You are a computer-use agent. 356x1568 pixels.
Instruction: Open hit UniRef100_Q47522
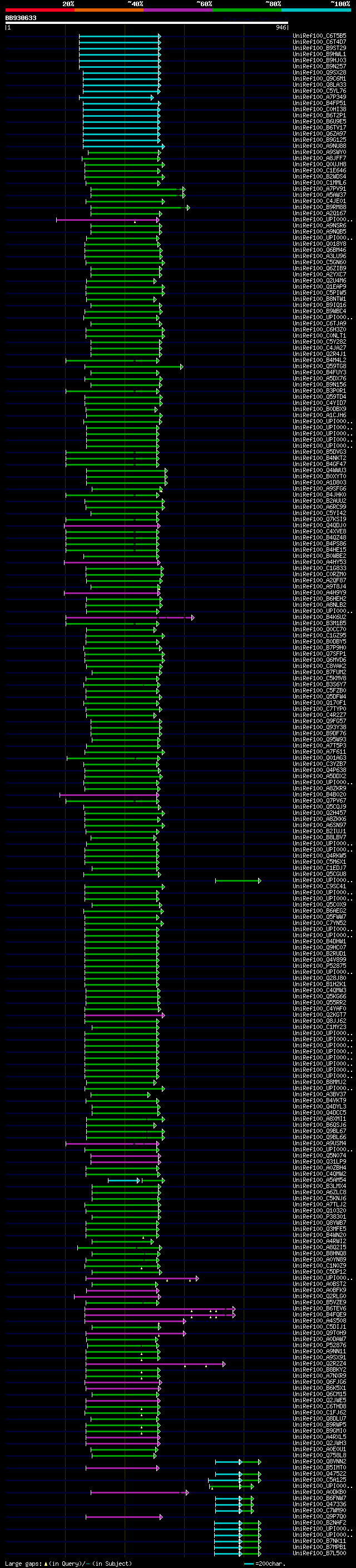319,1474
